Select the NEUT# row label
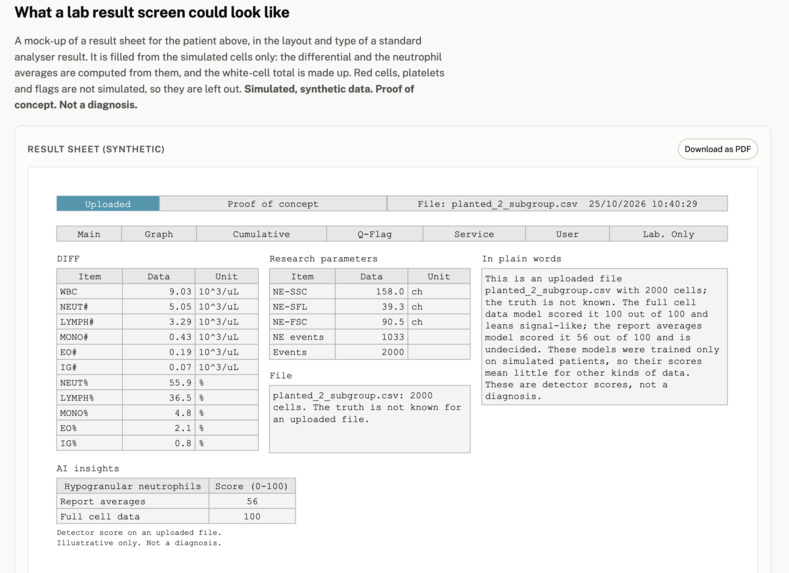The width and height of the screenshot is (789, 573). point(90,307)
